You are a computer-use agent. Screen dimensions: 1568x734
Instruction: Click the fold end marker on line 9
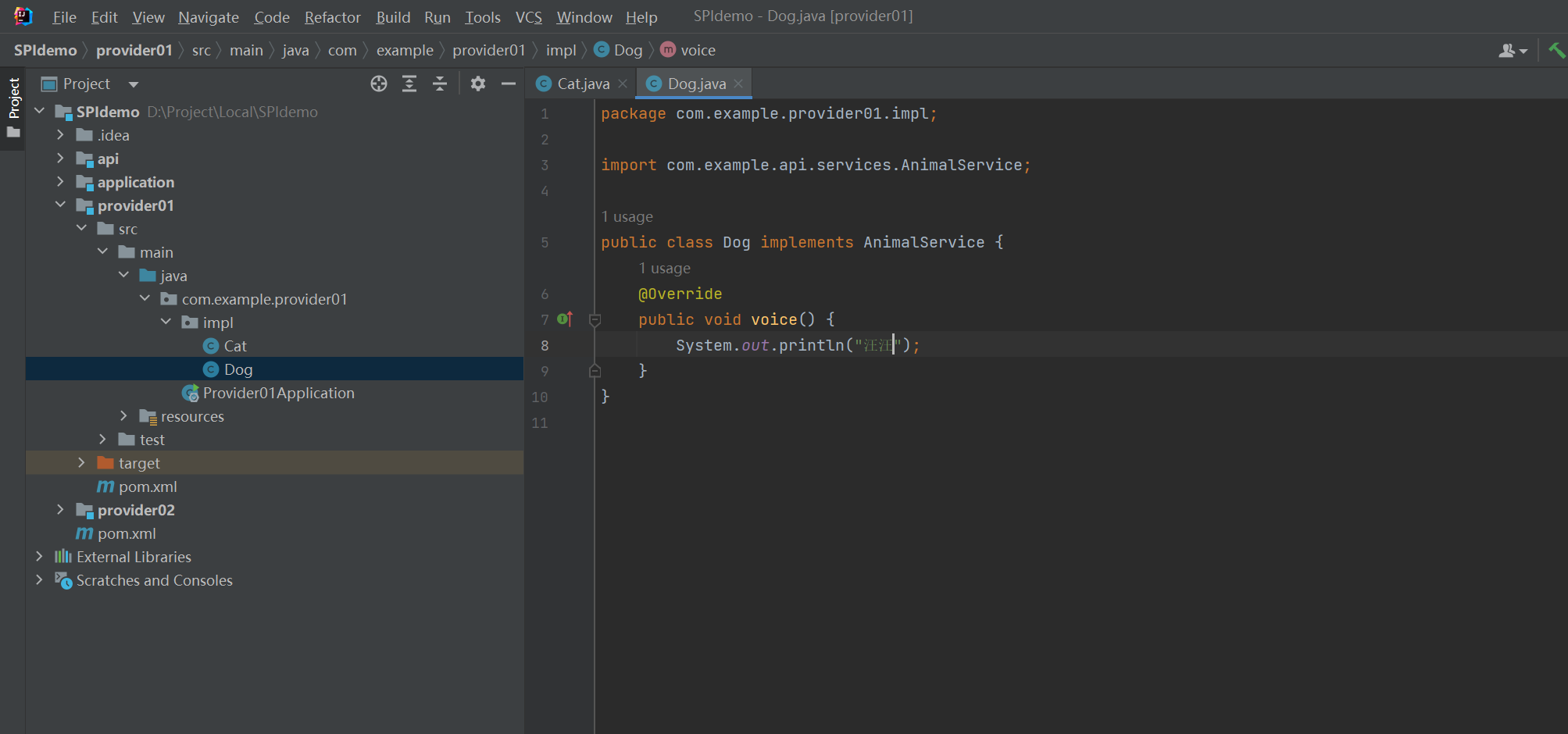click(x=595, y=371)
